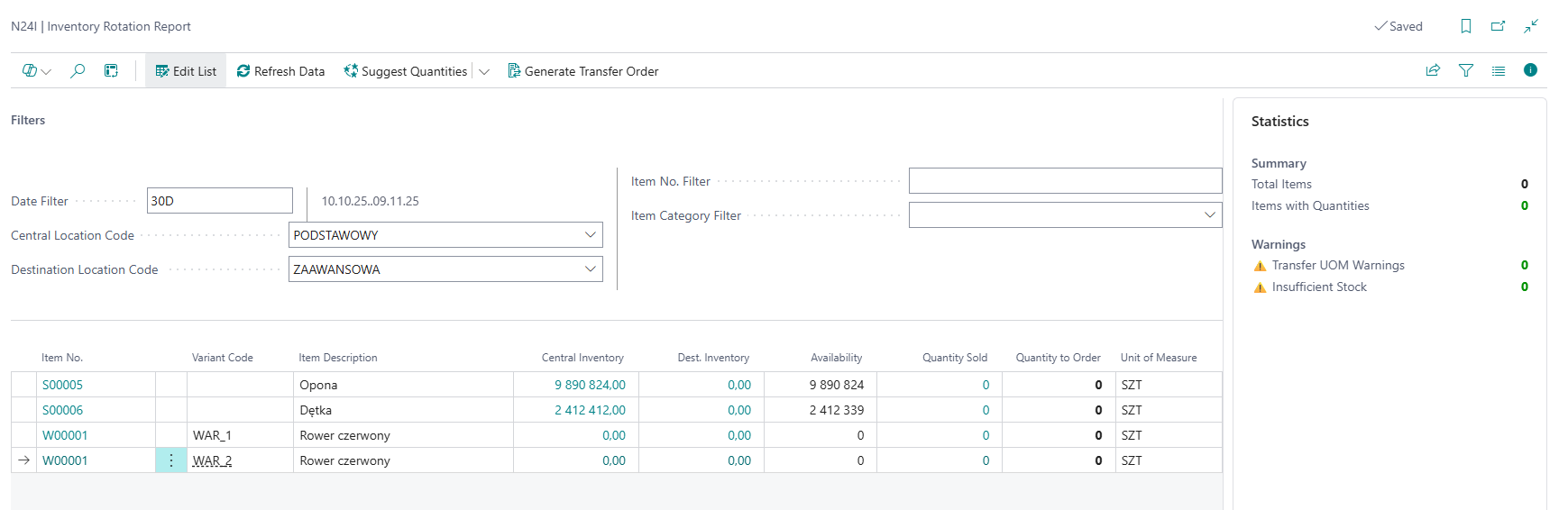
Task: Toggle the FactBox info icon
Action: 1530,69
